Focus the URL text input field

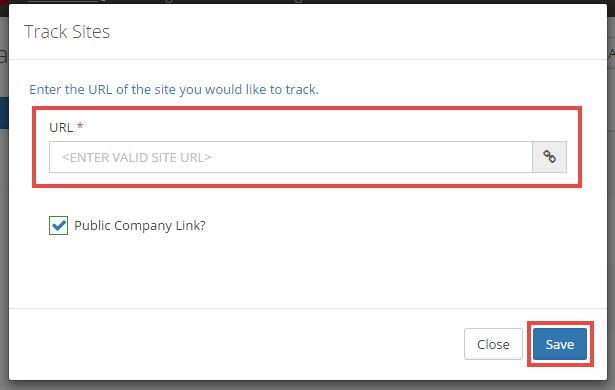point(291,157)
